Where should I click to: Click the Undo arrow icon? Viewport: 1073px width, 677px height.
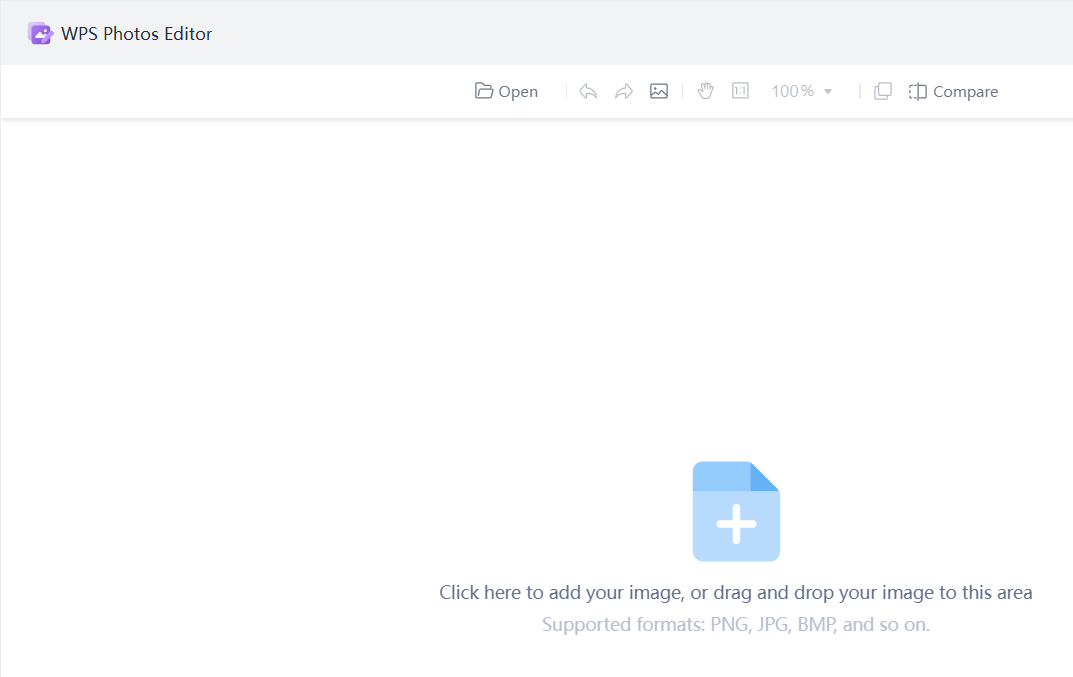point(588,90)
